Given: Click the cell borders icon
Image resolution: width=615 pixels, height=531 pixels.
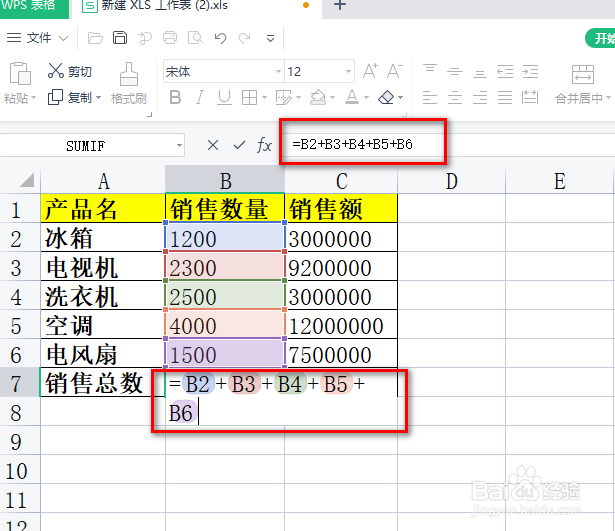Looking at the screenshot, I should [249, 98].
